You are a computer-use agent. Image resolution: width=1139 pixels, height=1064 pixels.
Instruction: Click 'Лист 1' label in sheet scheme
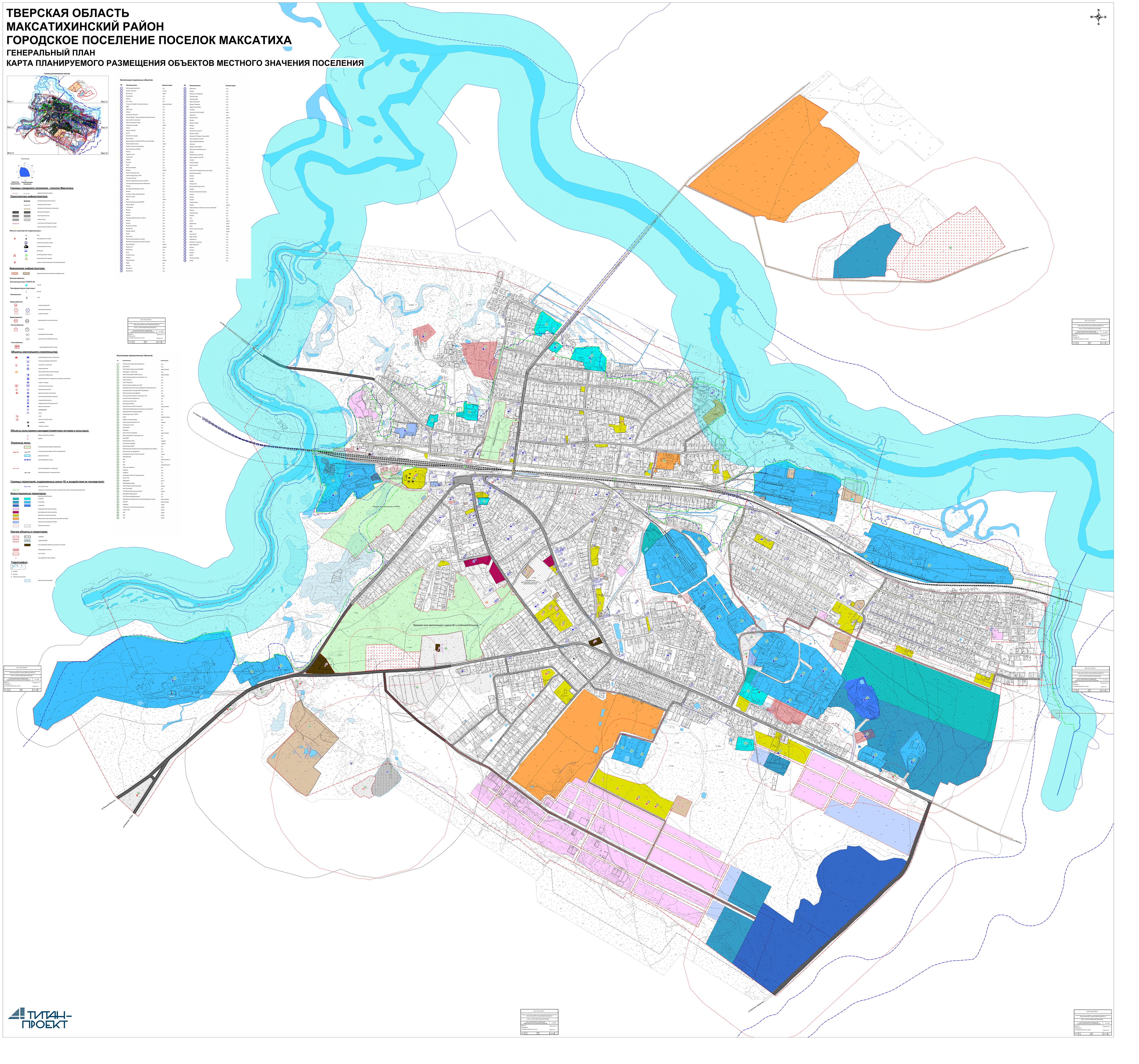(x=10, y=101)
